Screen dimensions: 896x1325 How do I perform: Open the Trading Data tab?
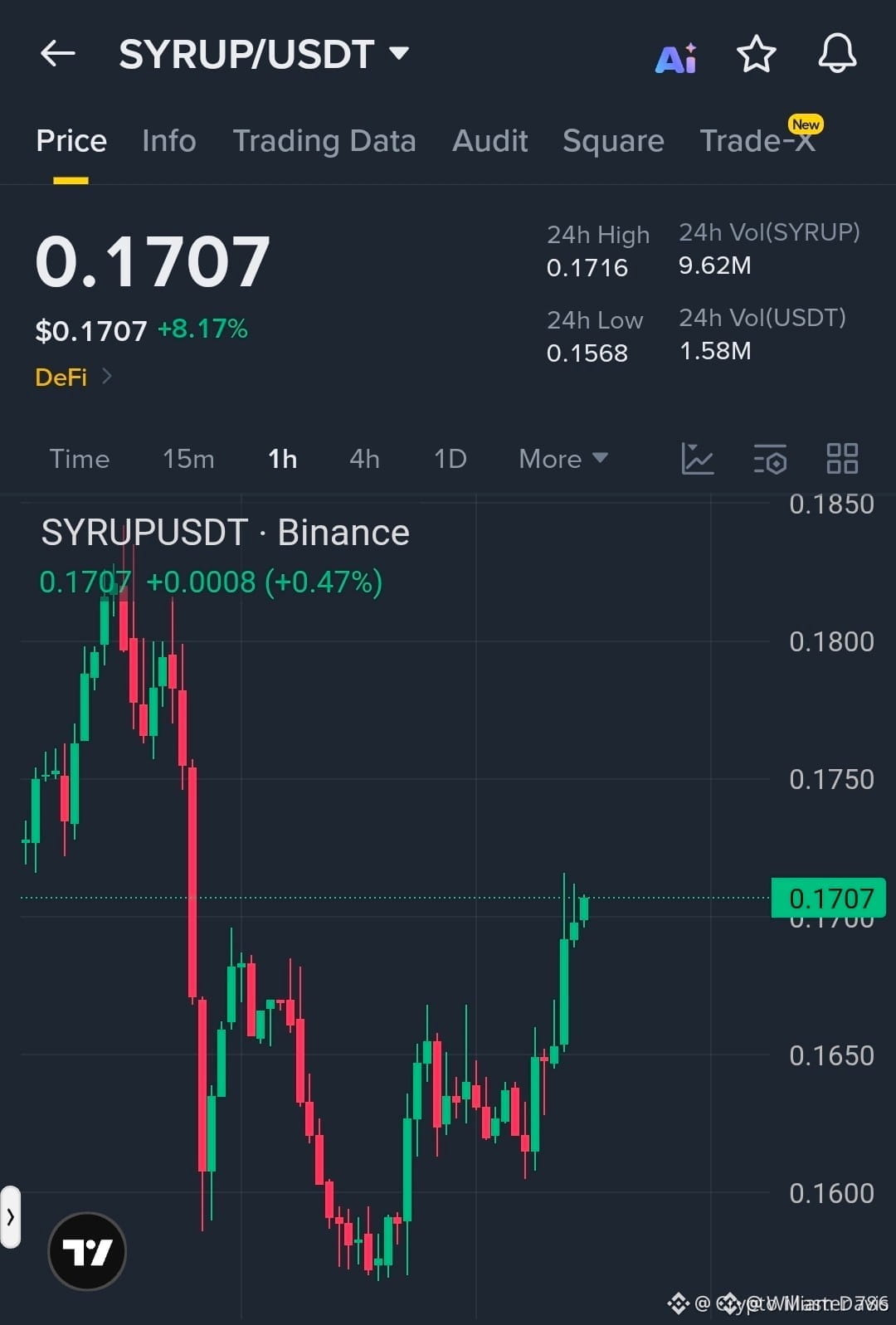tap(324, 141)
